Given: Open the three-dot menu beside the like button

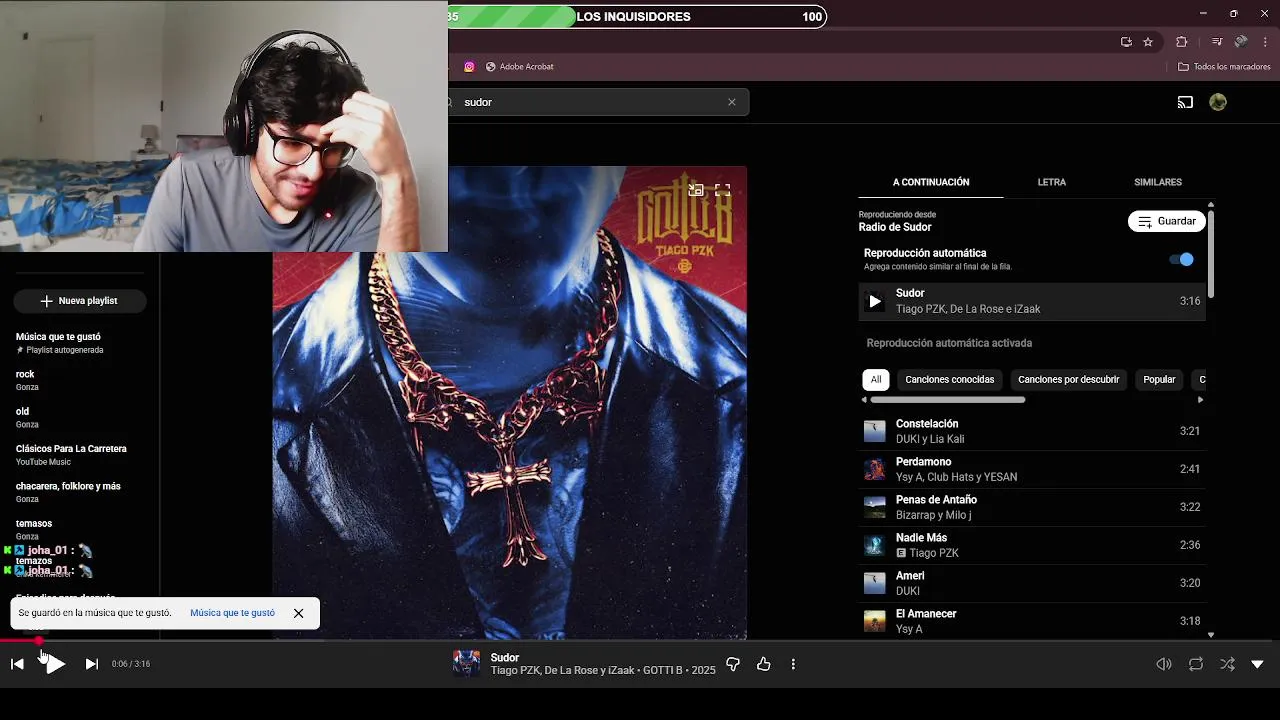Looking at the screenshot, I should click(x=793, y=664).
